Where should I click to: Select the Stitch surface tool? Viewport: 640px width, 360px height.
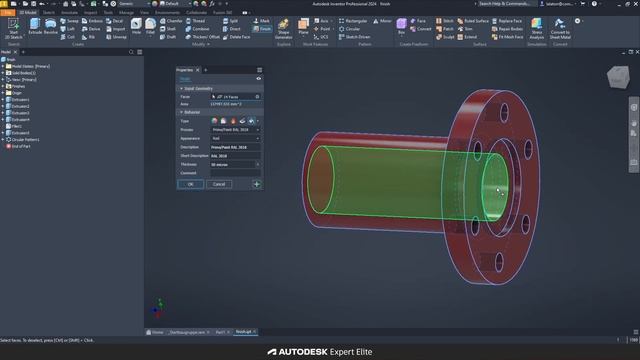(444, 21)
